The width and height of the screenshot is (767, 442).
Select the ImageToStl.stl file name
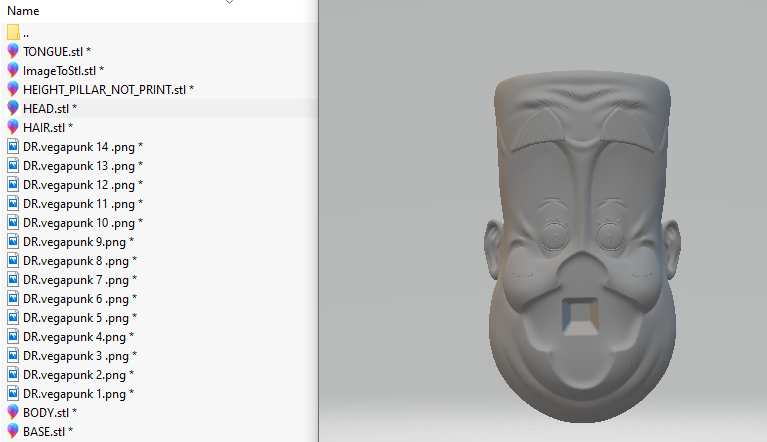[63, 70]
